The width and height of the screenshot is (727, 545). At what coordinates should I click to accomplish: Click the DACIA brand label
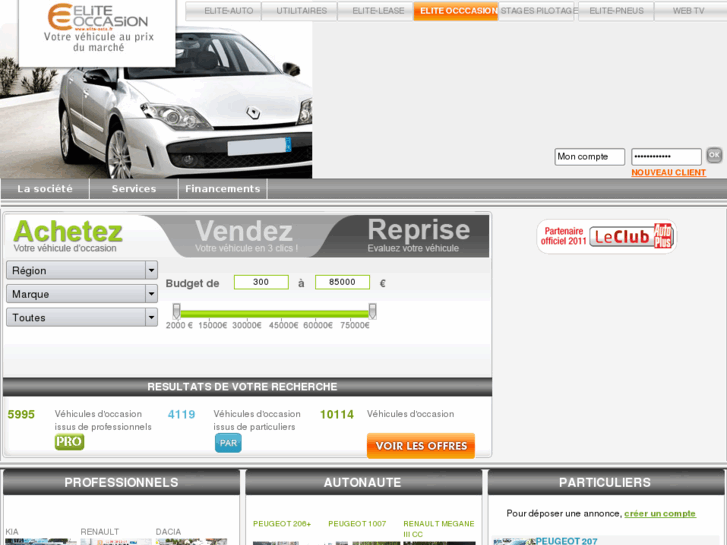(168, 532)
